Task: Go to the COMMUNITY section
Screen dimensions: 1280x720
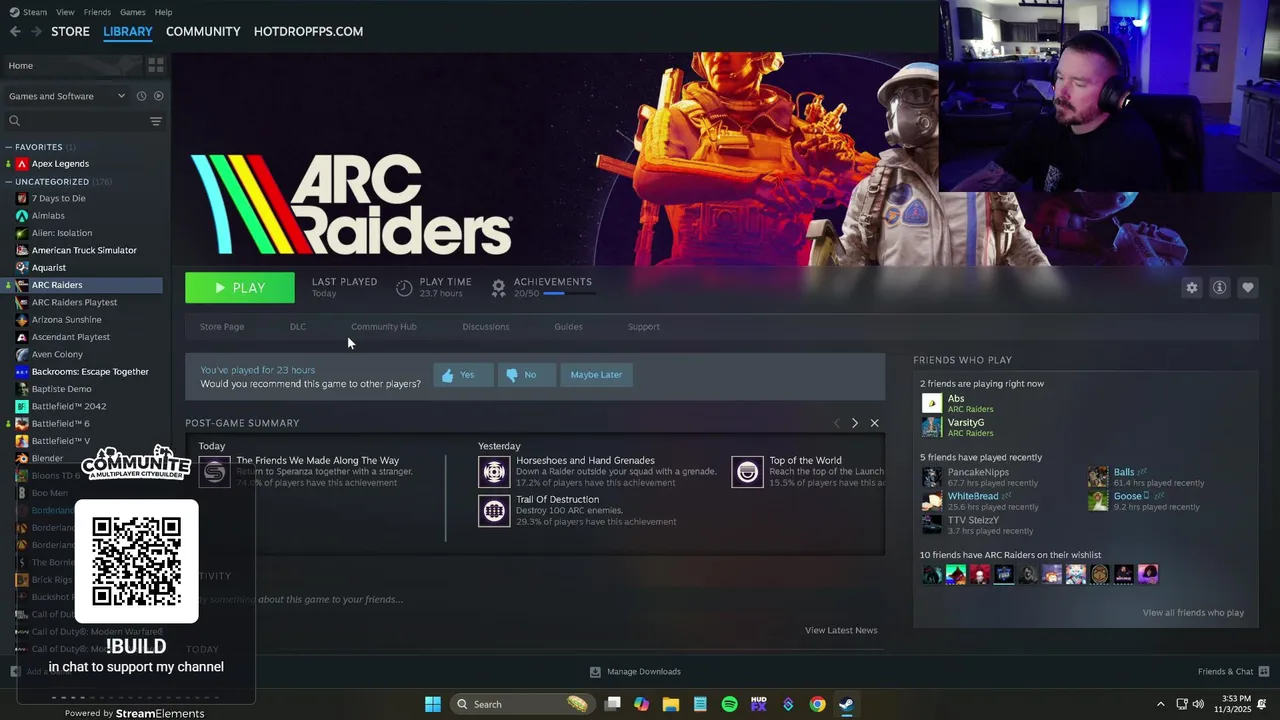Action: click(203, 32)
